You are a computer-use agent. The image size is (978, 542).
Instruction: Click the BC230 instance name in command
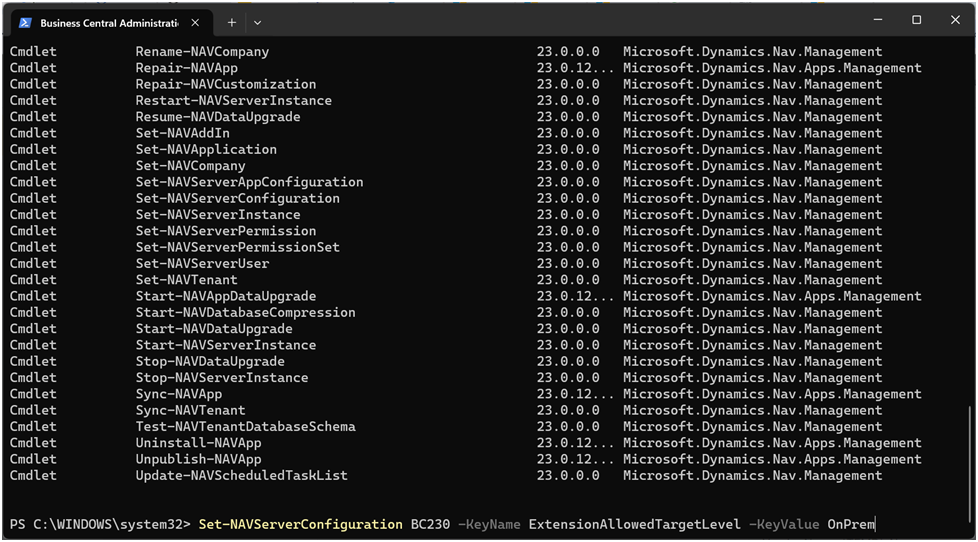click(430, 525)
